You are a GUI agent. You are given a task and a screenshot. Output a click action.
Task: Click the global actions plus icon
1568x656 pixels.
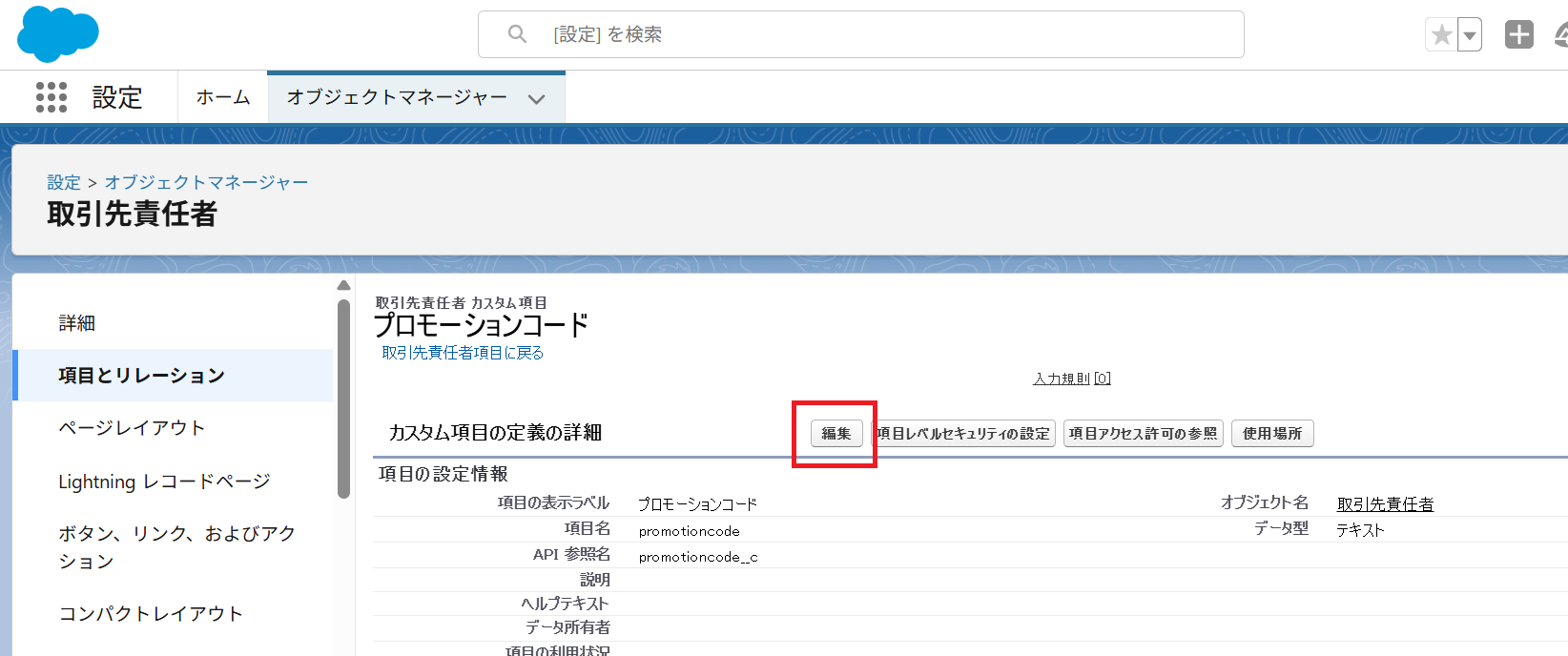coord(1518,34)
